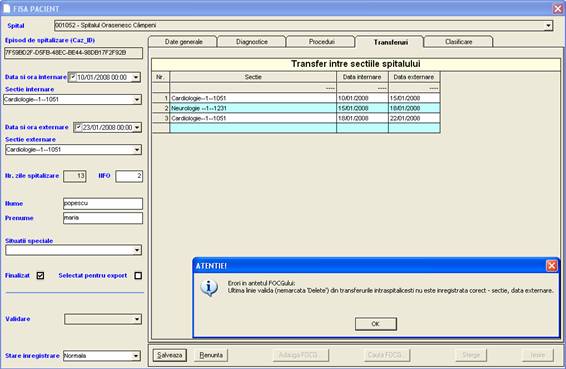
Task: Open Data si ora externare date picker
Action: coord(137,127)
